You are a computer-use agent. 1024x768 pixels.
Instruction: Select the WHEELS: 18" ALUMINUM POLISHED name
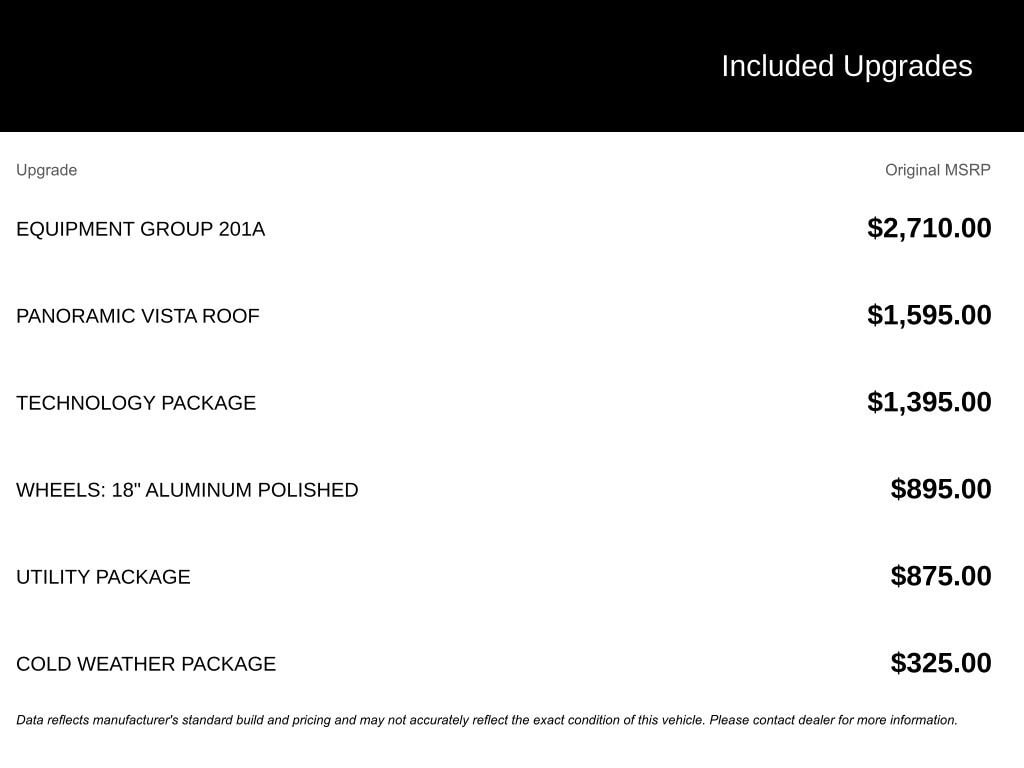(x=187, y=490)
